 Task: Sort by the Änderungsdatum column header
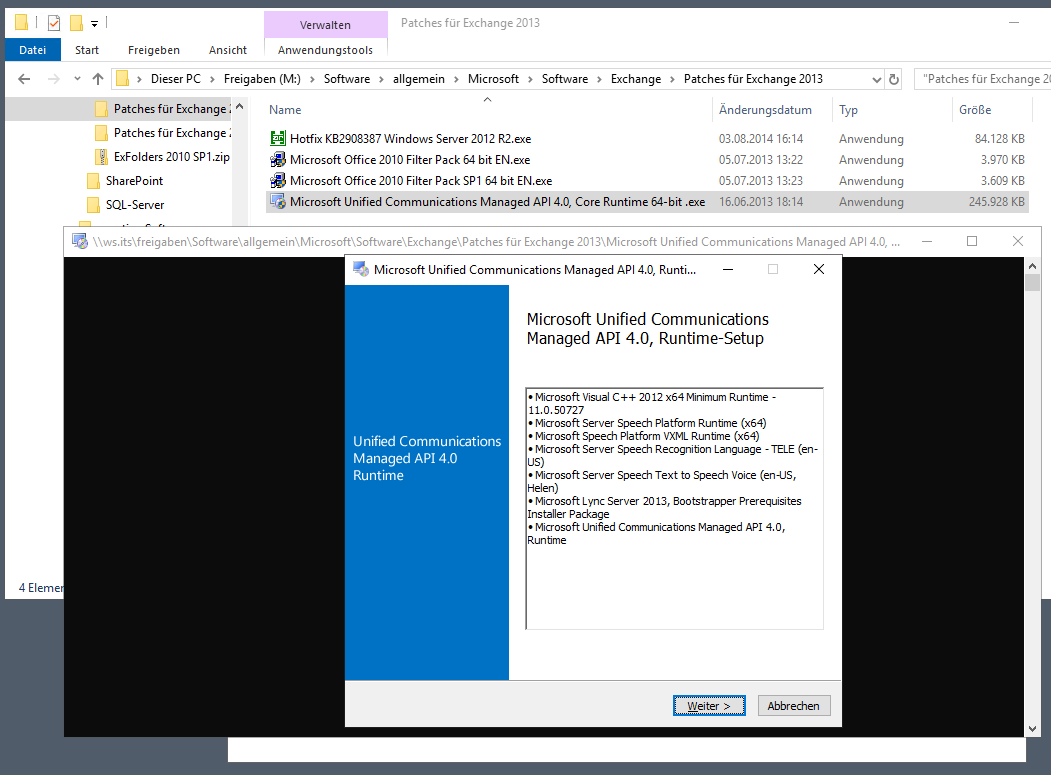click(765, 110)
